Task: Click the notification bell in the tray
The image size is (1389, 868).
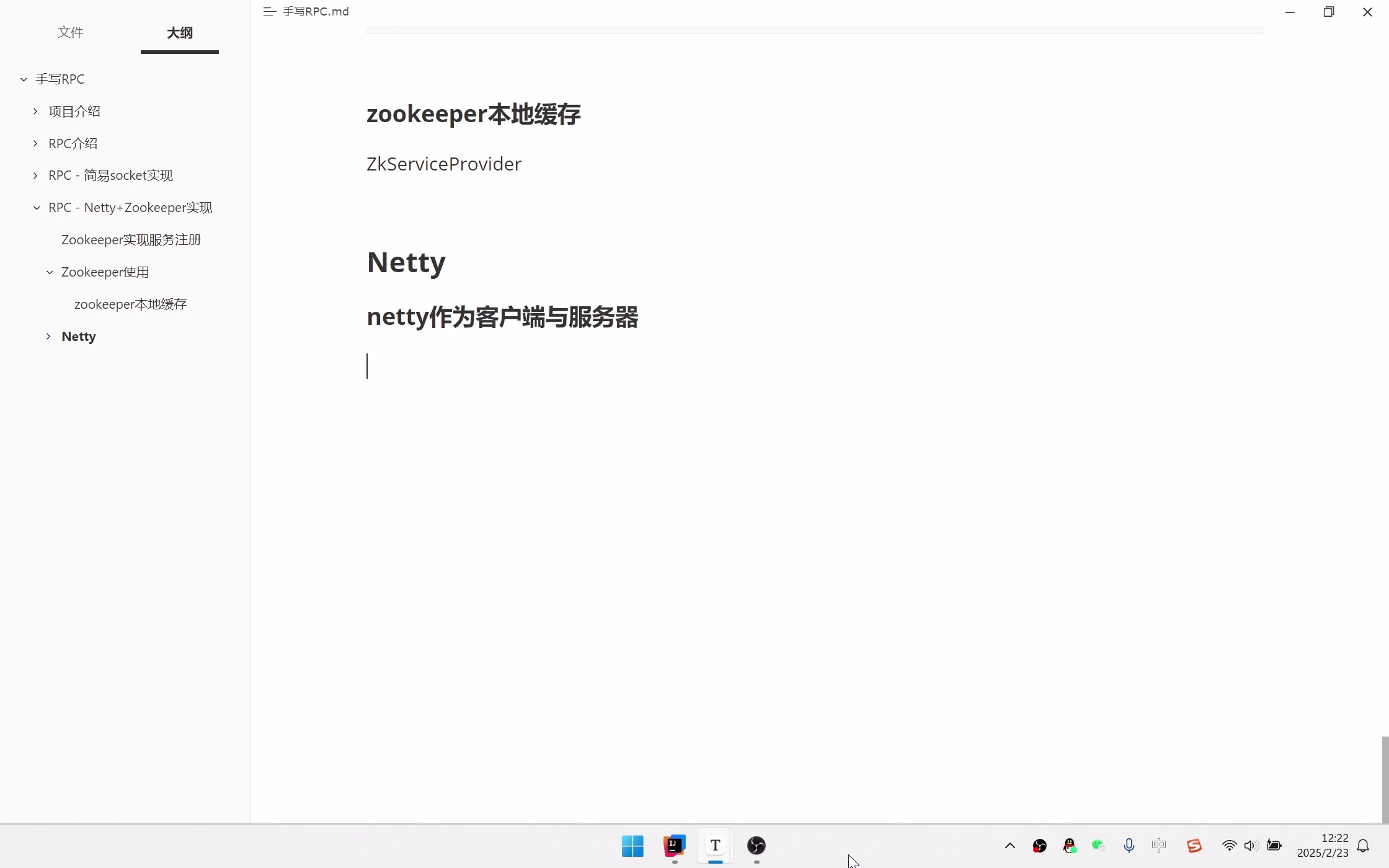Action: tap(1362, 846)
